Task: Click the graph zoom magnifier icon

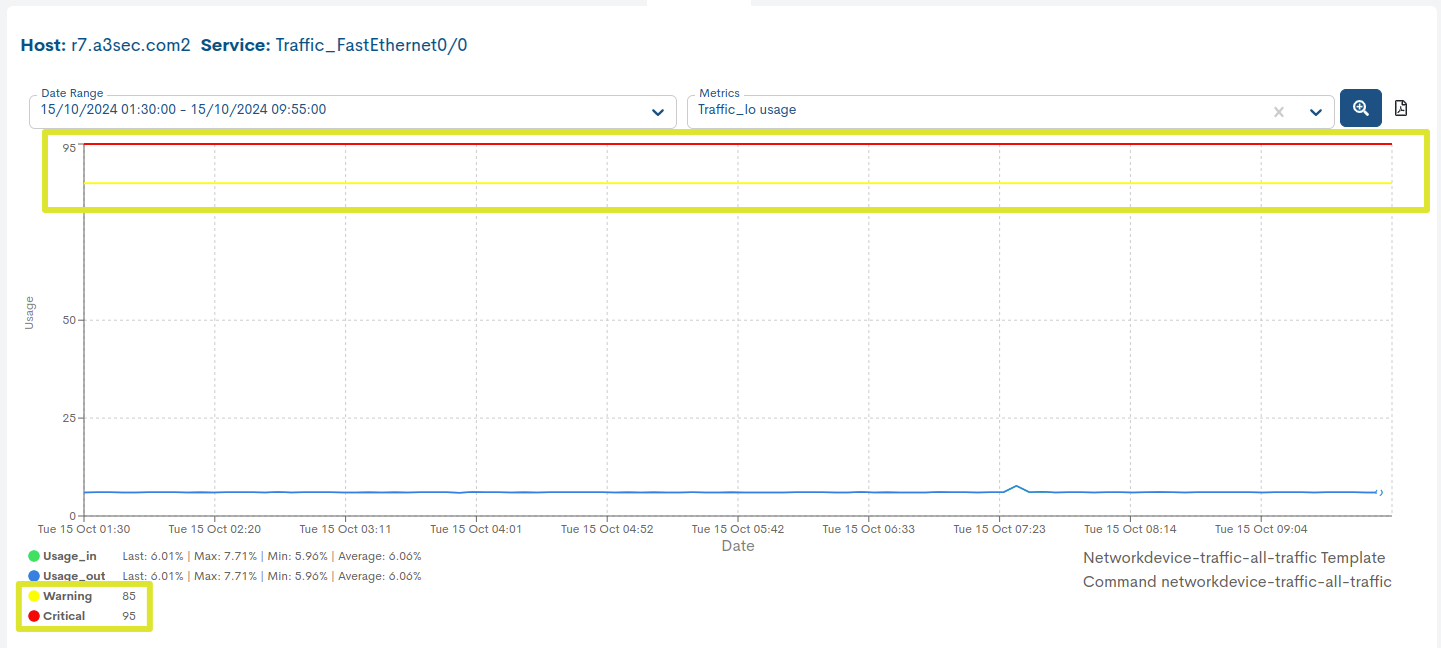Action: tap(1360, 107)
